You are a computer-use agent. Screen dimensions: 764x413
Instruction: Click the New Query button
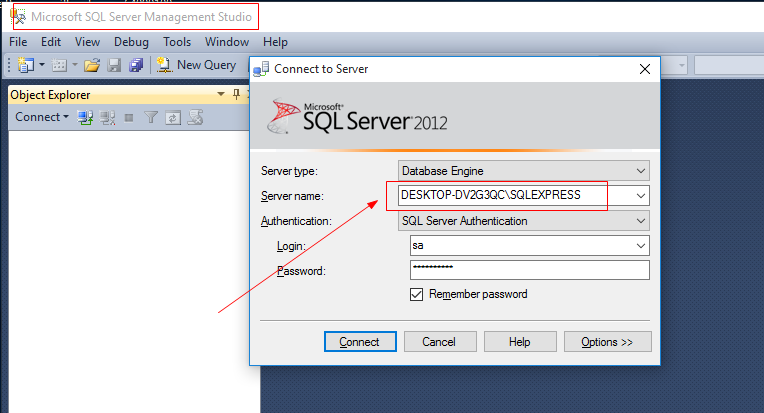point(196,65)
